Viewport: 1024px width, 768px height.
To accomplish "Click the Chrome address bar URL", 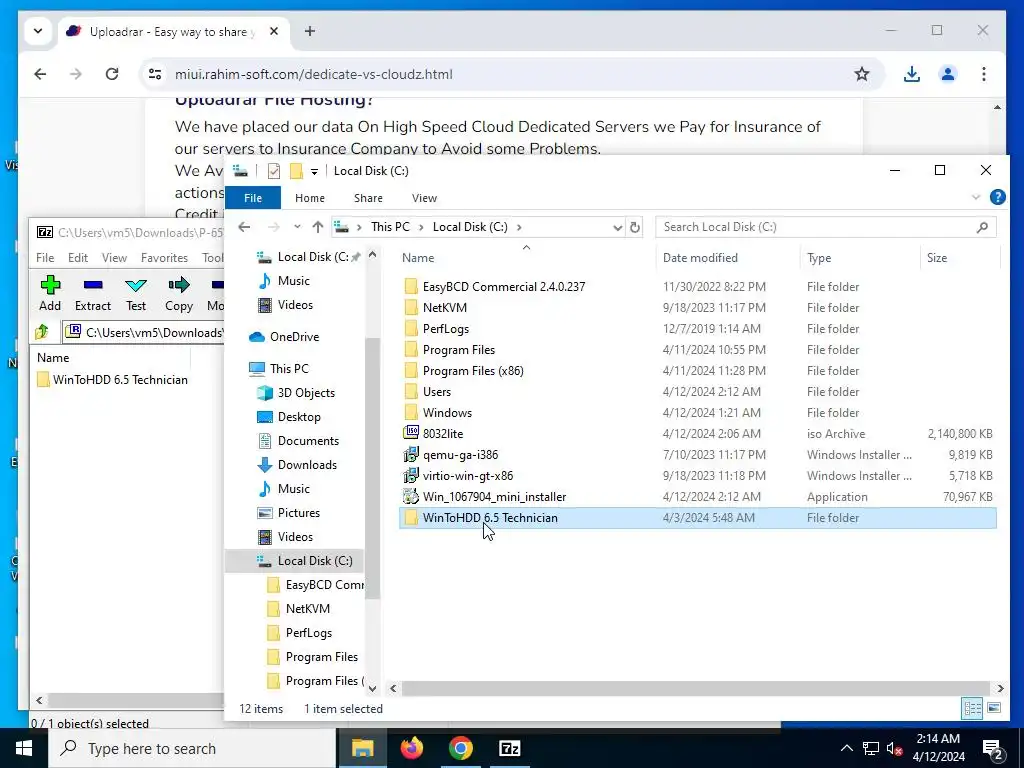I will (313, 74).
